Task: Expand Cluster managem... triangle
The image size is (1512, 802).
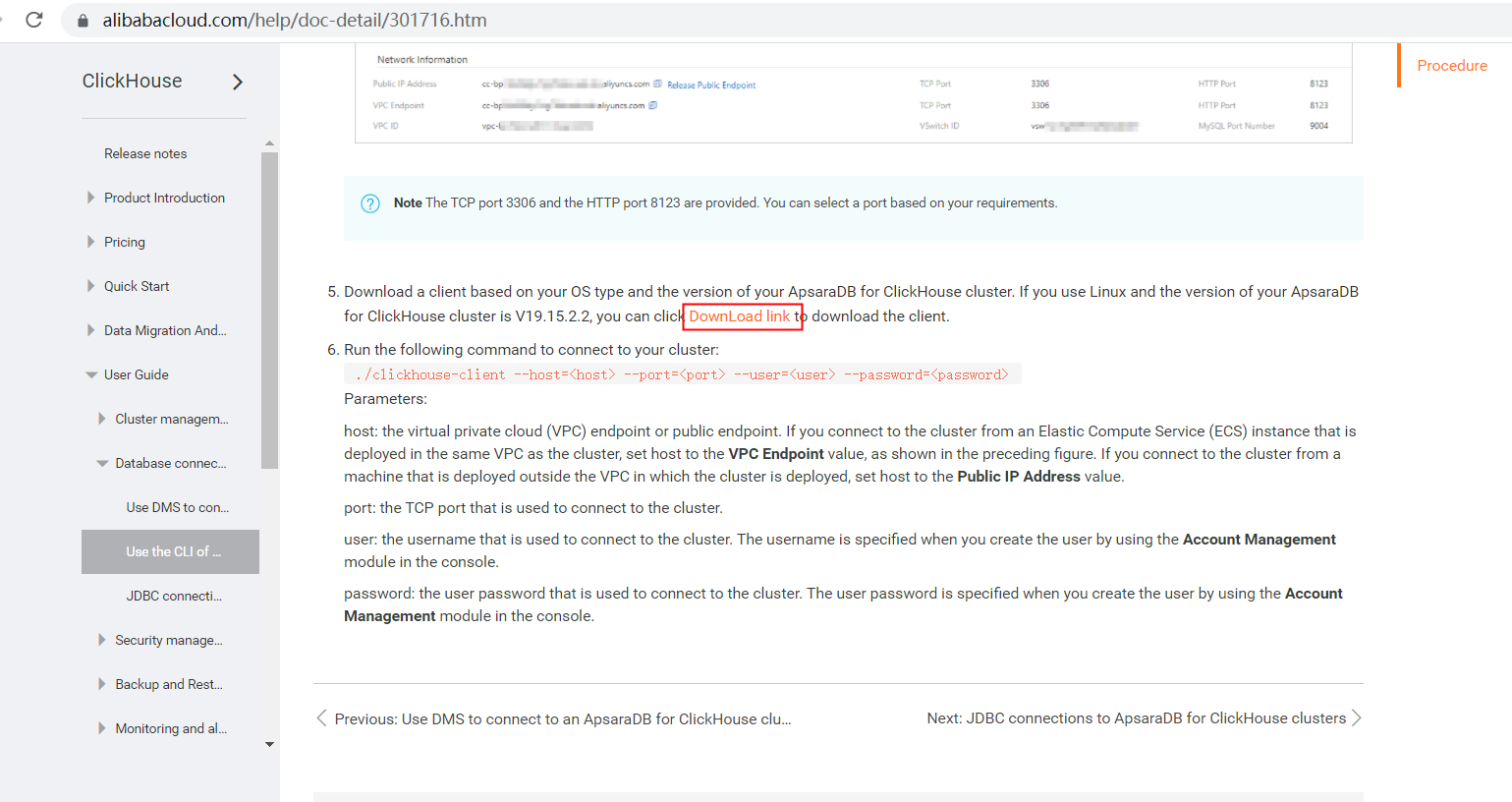Action: [x=102, y=419]
